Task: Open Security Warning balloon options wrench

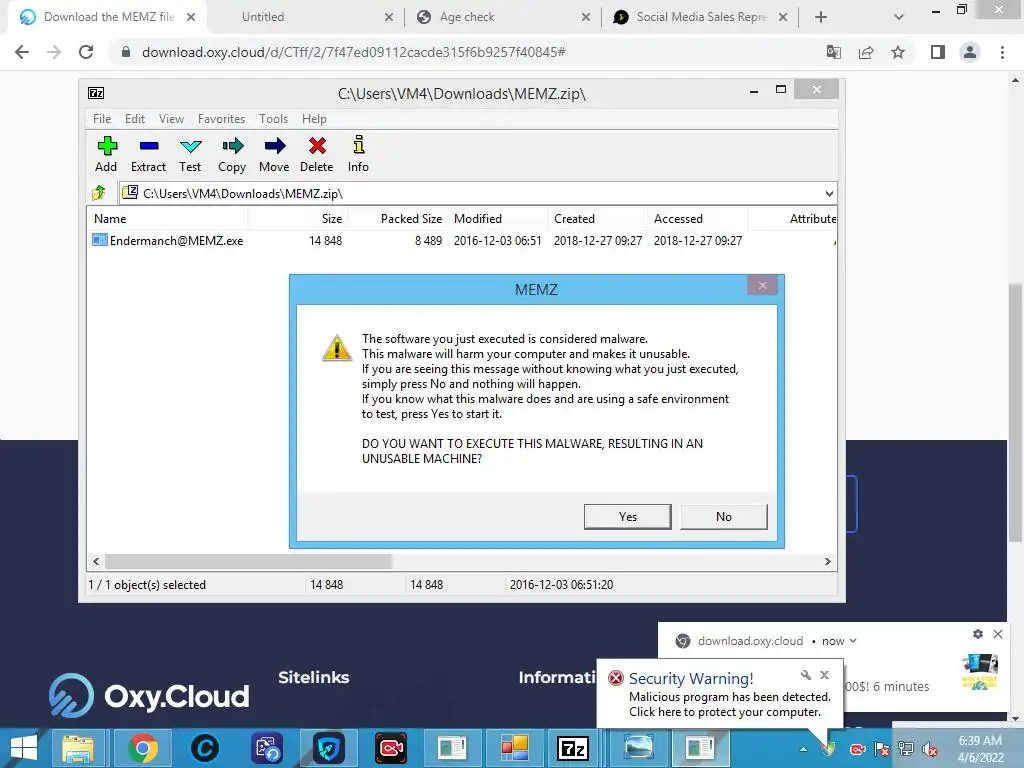Action: pos(806,675)
